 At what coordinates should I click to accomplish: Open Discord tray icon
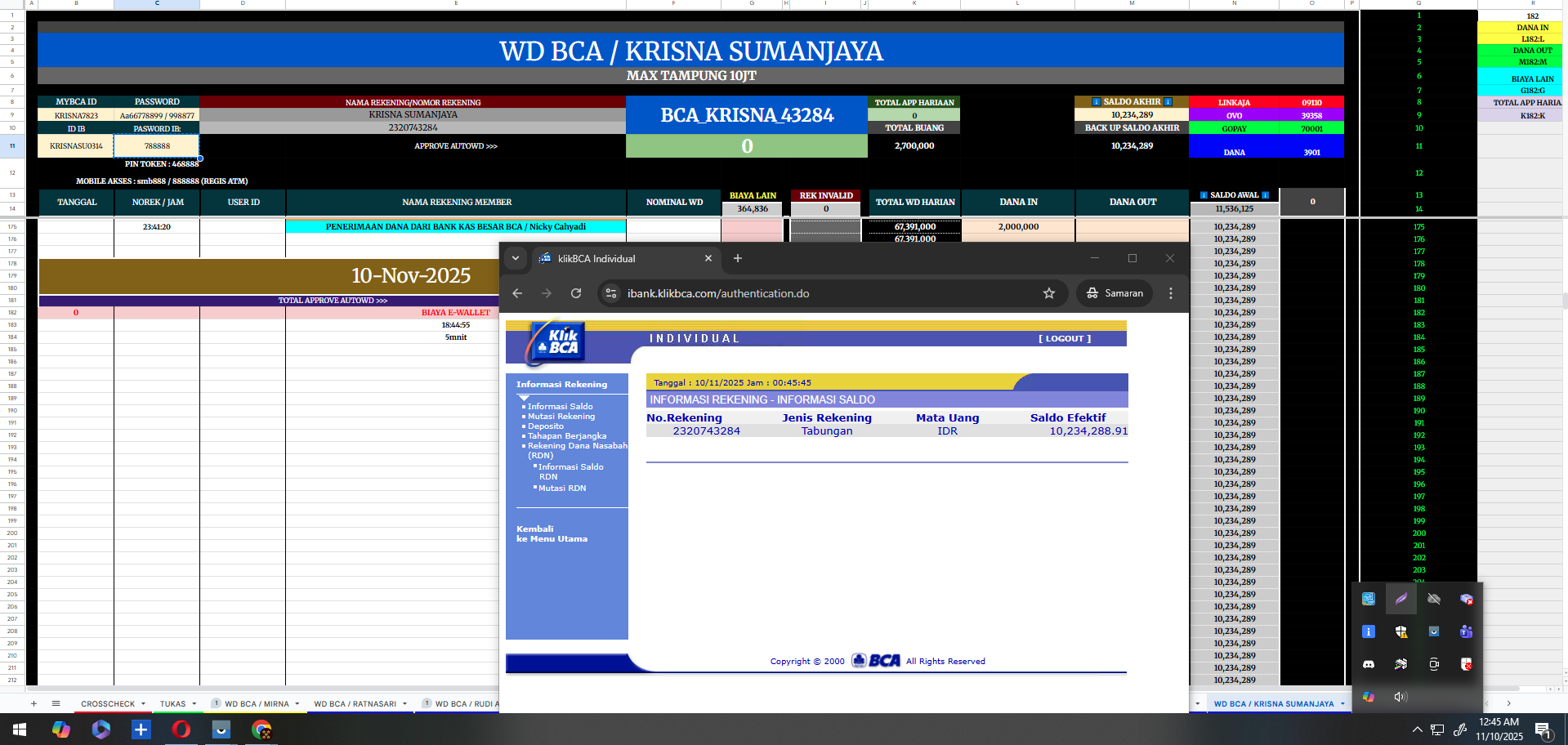(1369, 664)
